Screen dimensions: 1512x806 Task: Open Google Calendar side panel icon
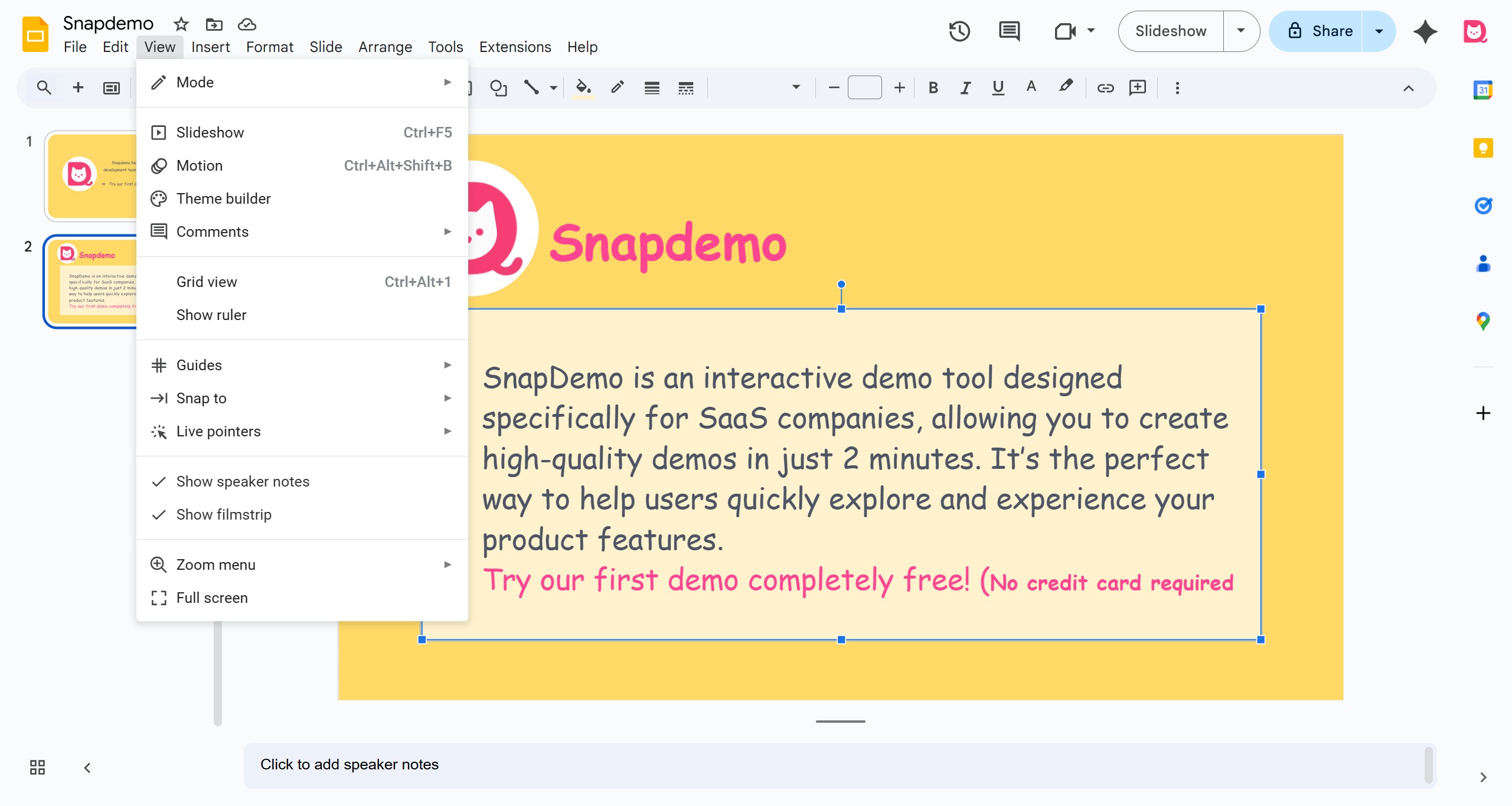1482,90
